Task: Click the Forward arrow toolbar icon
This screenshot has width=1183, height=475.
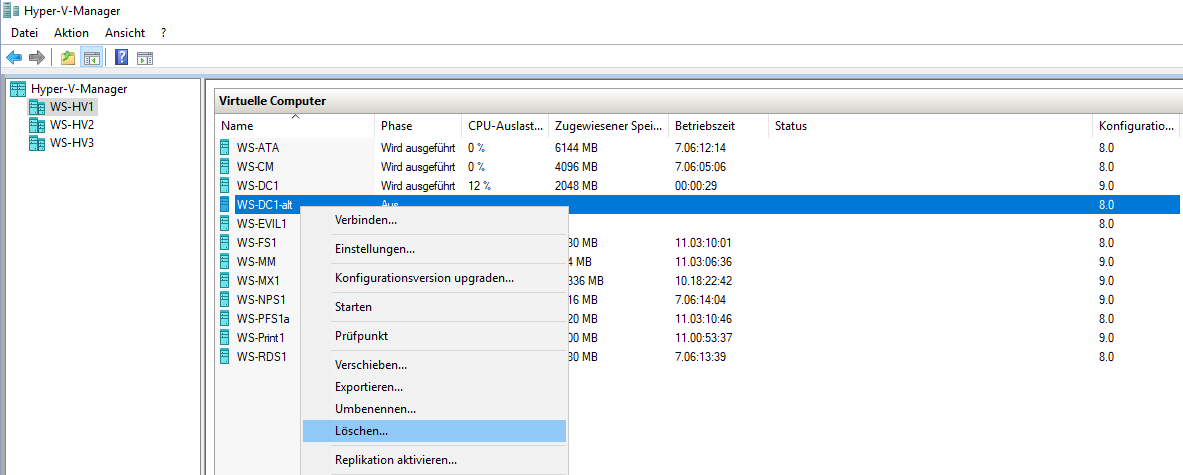Action: tap(36, 57)
